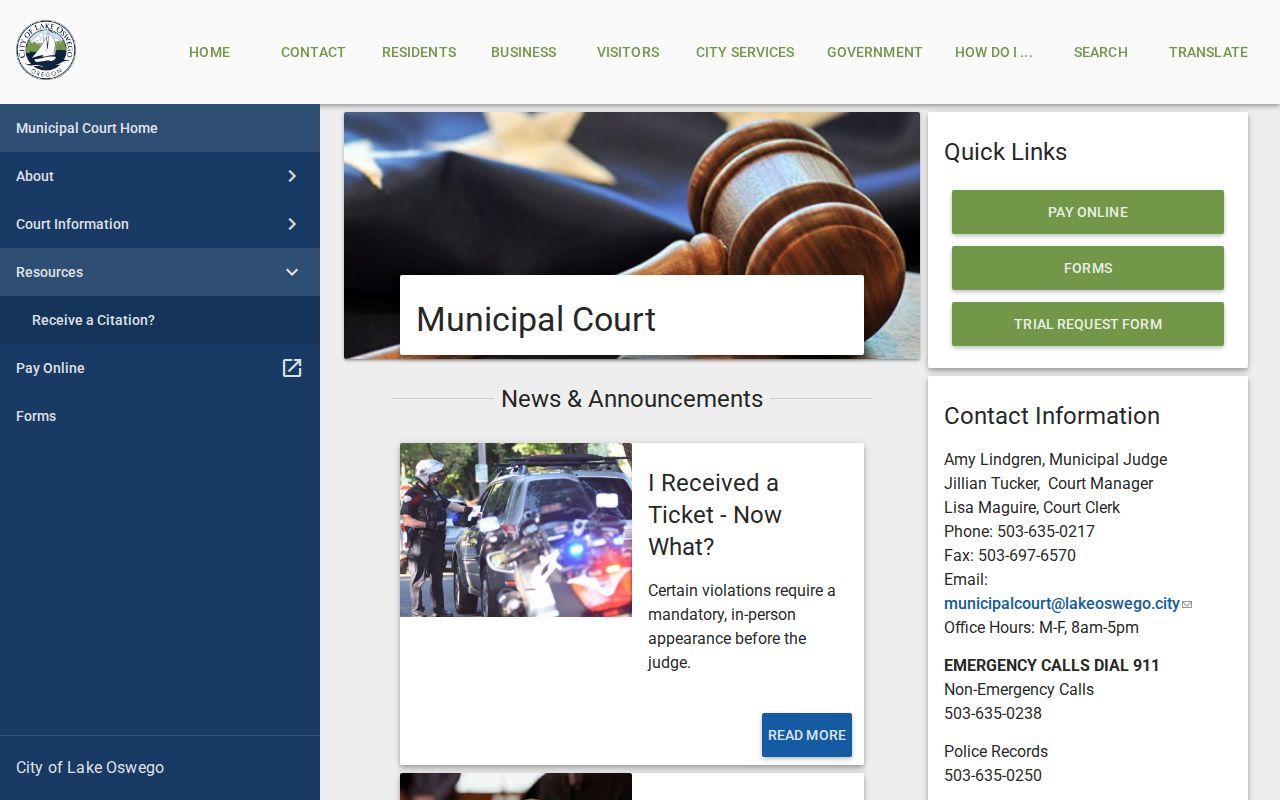Click the municipalcourt@lakeoswego.city email link
The height and width of the screenshot is (800, 1280).
pyautogui.click(x=1062, y=603)
